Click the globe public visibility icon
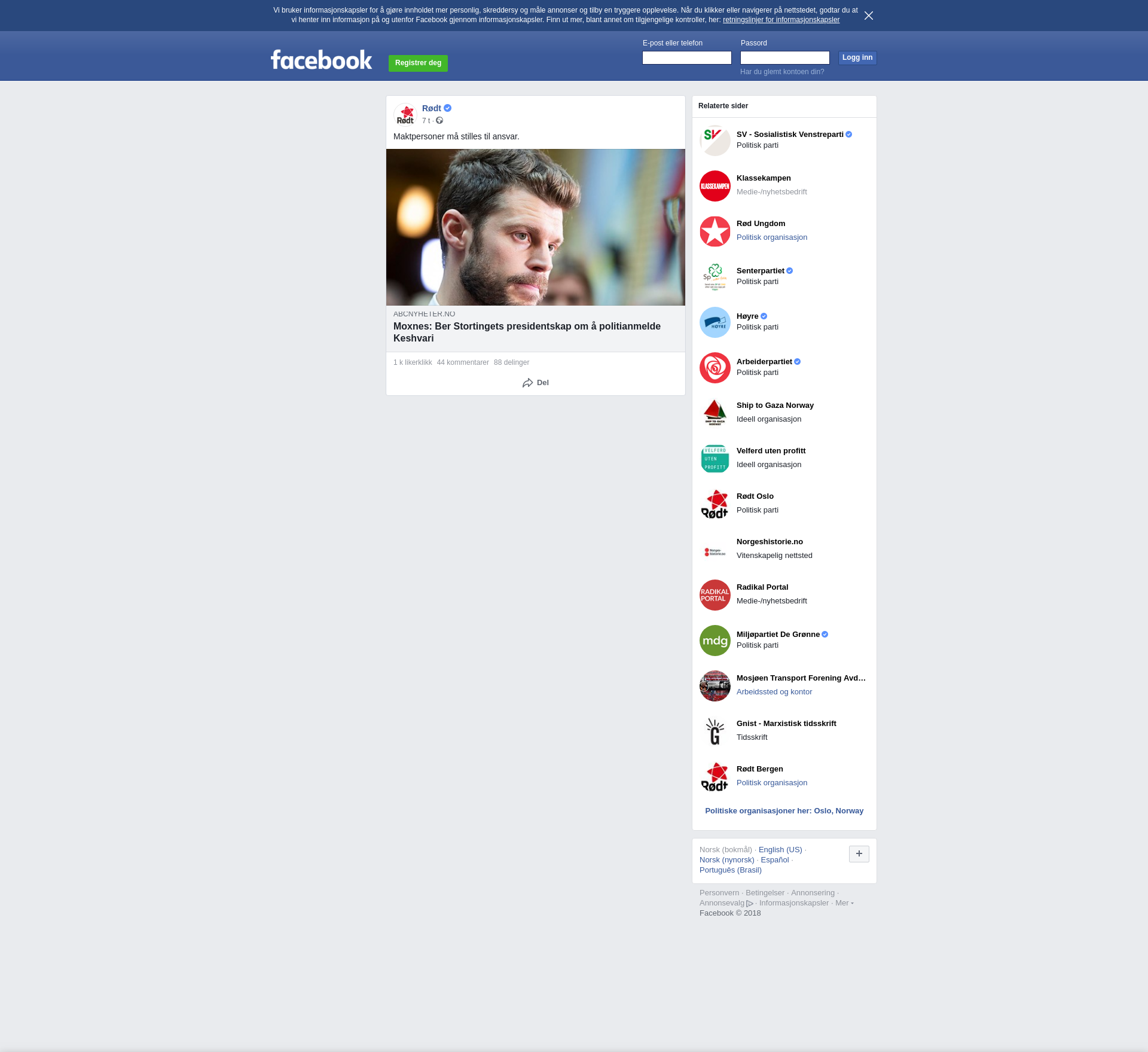The image size is (1148, 1052). point(439,121)
